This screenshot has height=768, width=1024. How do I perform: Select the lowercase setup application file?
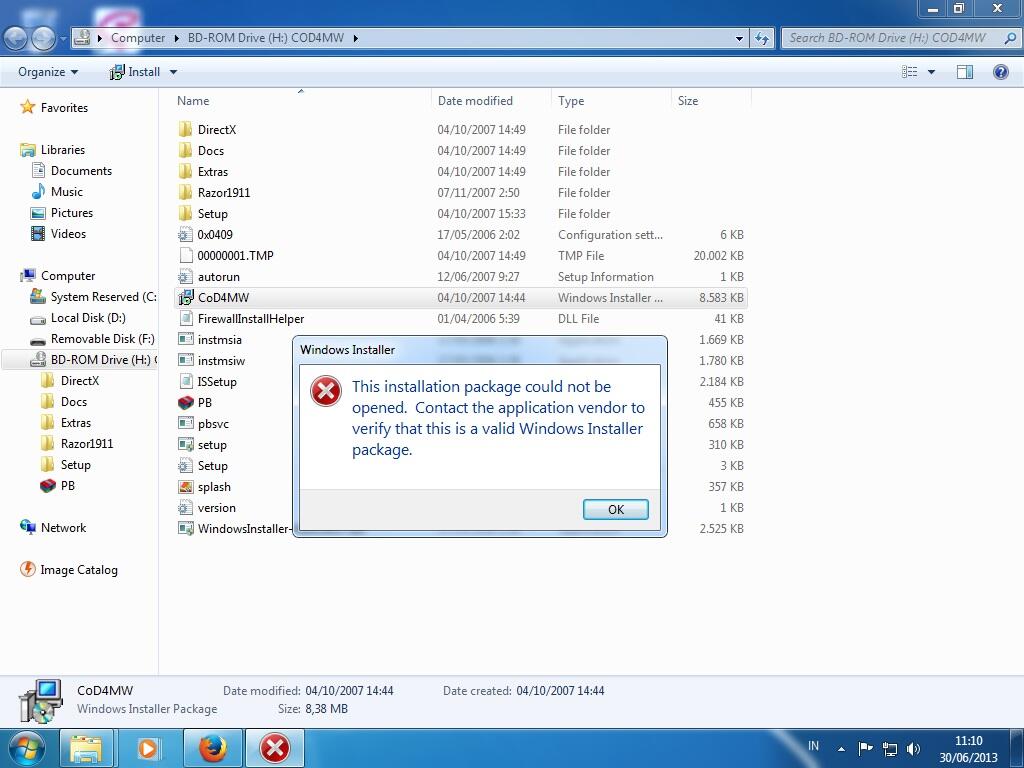click(x=212, y=444)
